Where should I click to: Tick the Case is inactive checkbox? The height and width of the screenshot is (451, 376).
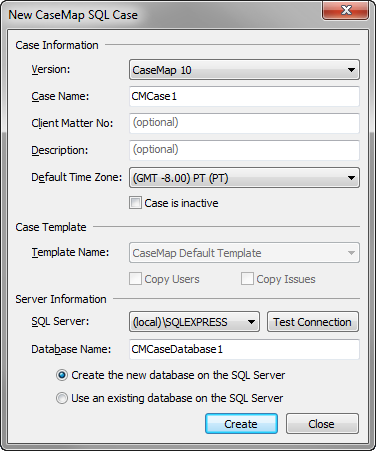pyautogui.click(x=135, y=203)
